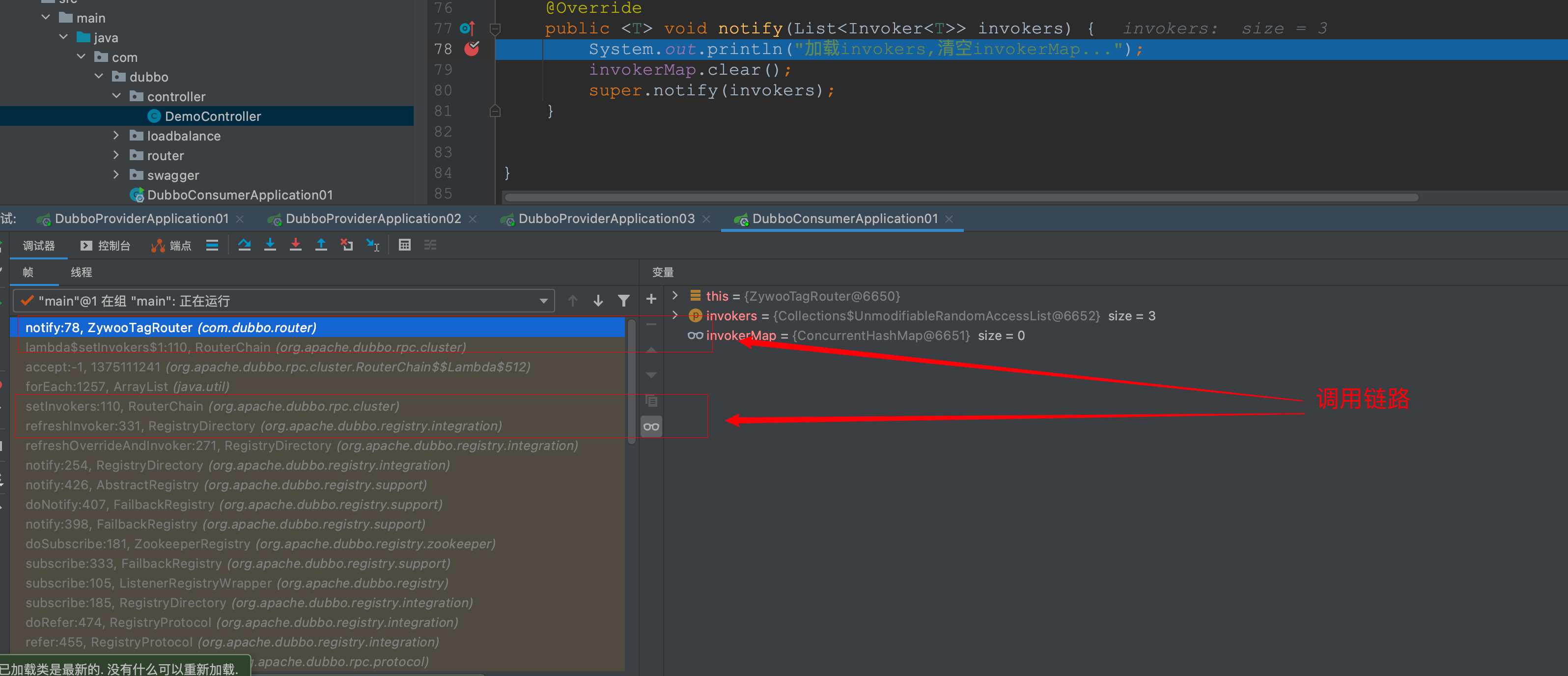Click the copy watches icon
This screenshot has width=1568, height=676.
tap(651, 401)
